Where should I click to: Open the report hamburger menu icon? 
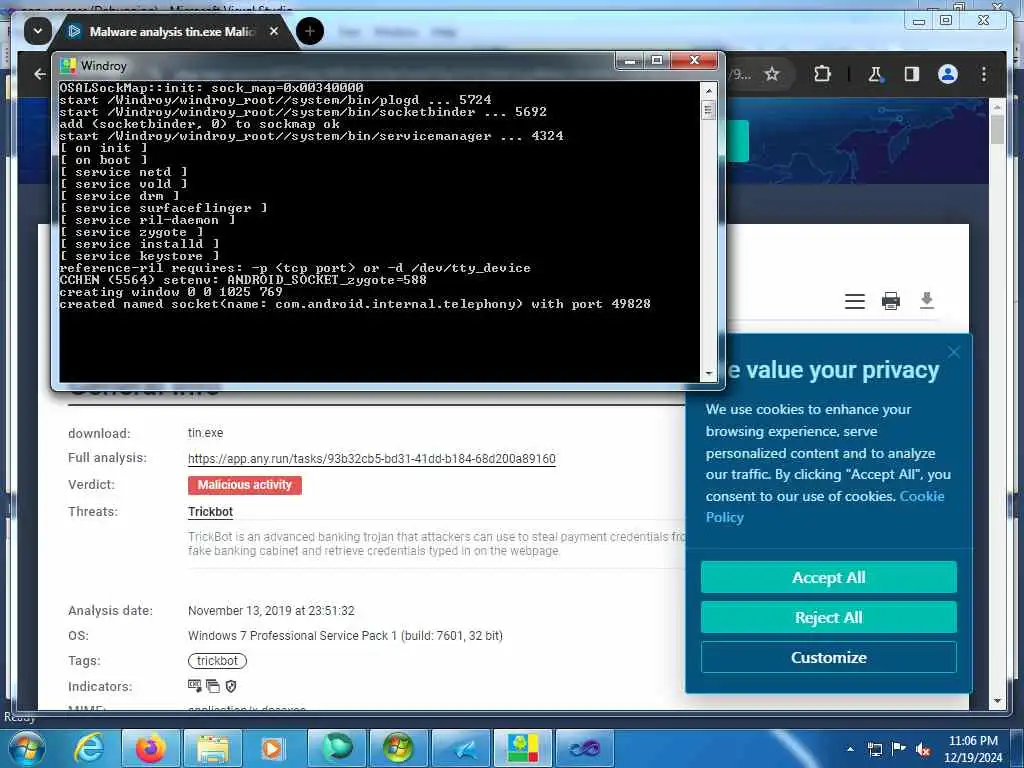tap(855, 301)
